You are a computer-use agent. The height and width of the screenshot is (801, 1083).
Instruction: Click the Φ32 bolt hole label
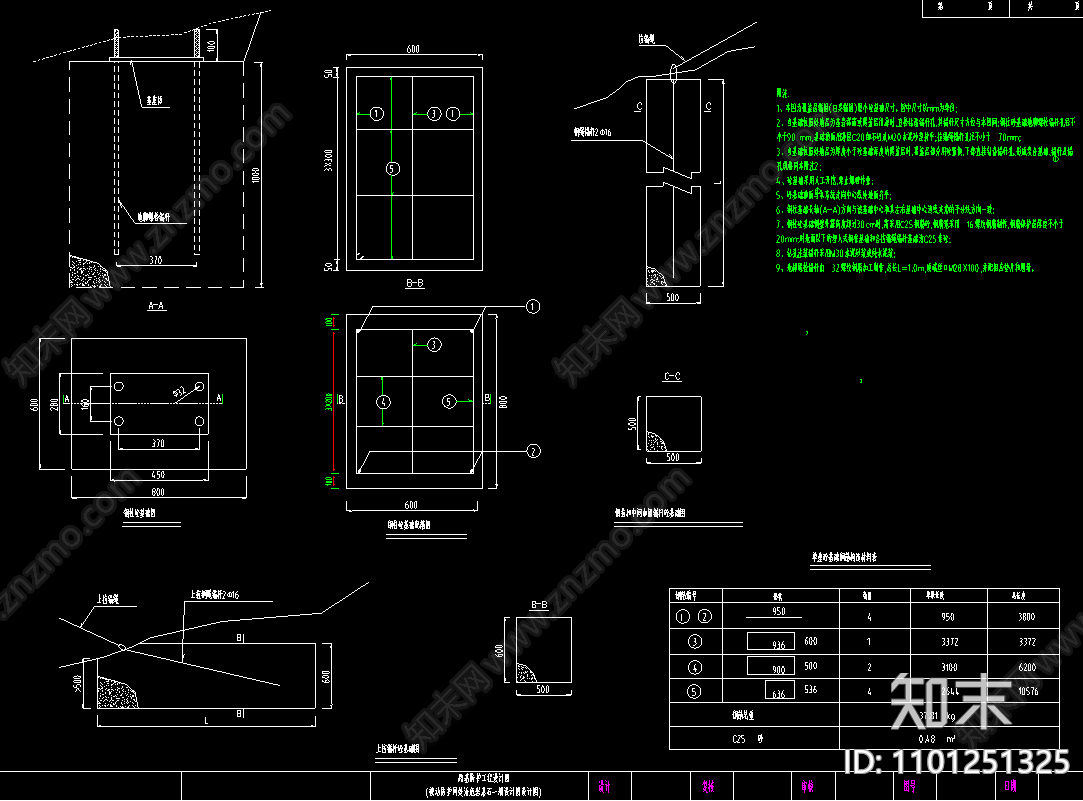click(180, 390)
